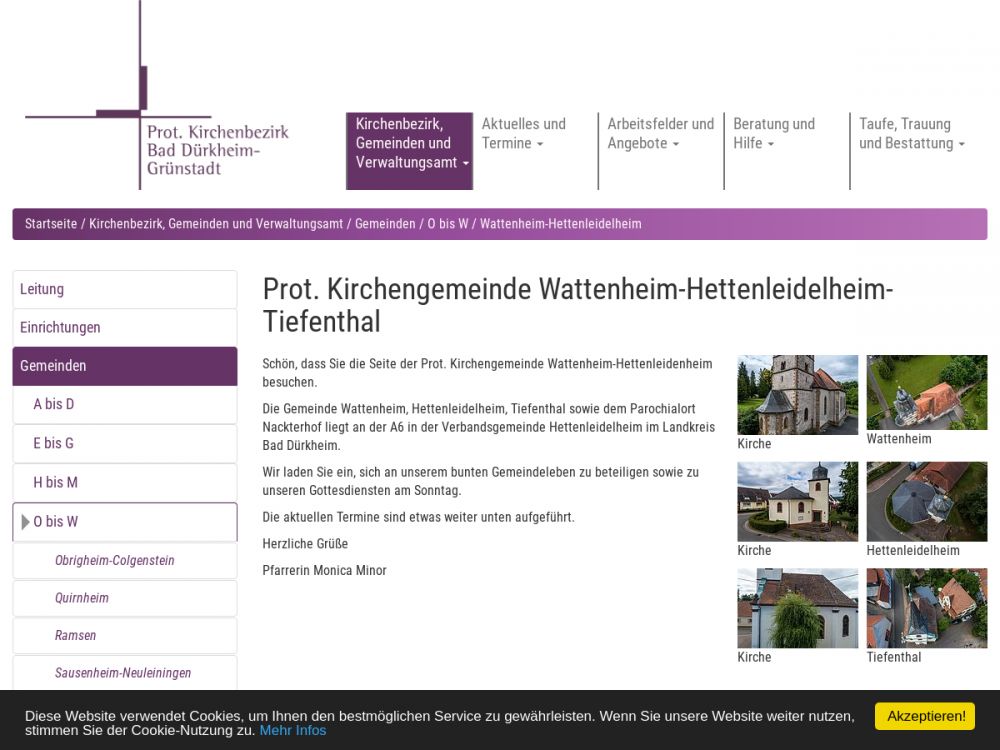
Task: Open Arbeitsfelder und Angebote dropdown menu
Action: (660, 134)
